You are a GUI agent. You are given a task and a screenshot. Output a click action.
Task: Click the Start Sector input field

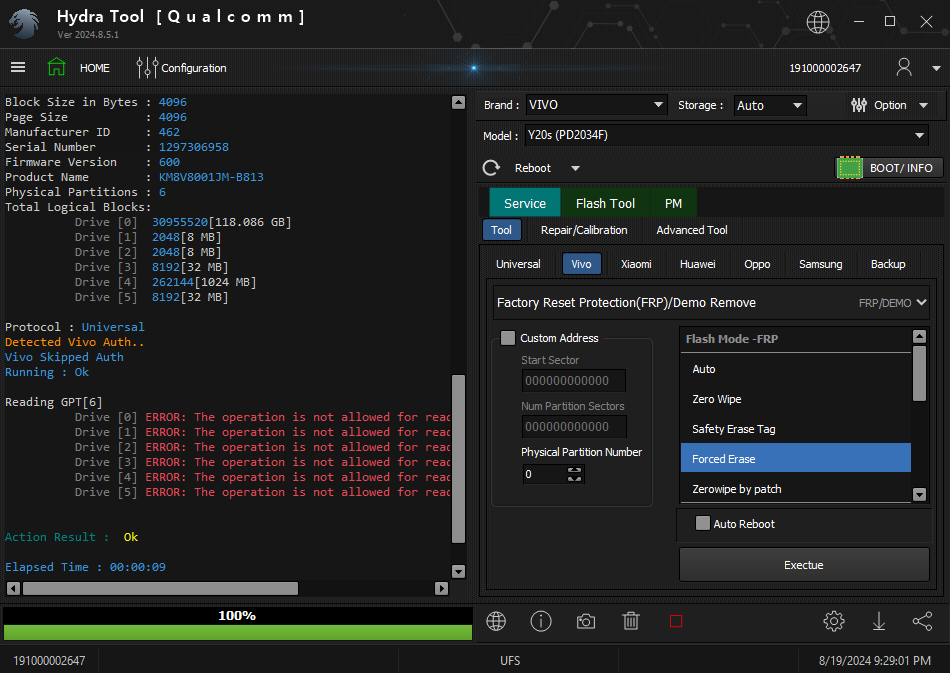tap(573, 380)
